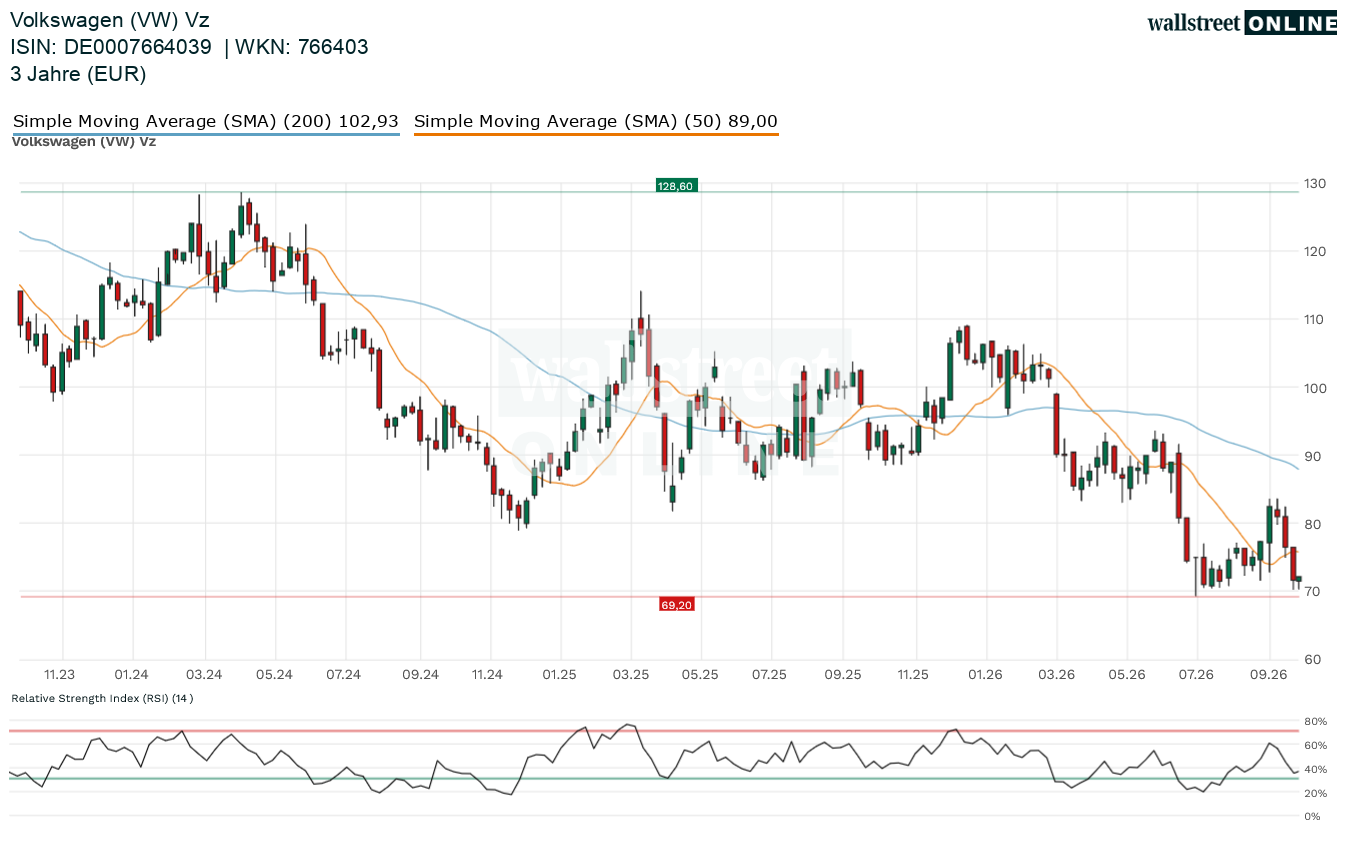Click the Relative Strength Index (RSI) (14) label

[x=102, y=698]
